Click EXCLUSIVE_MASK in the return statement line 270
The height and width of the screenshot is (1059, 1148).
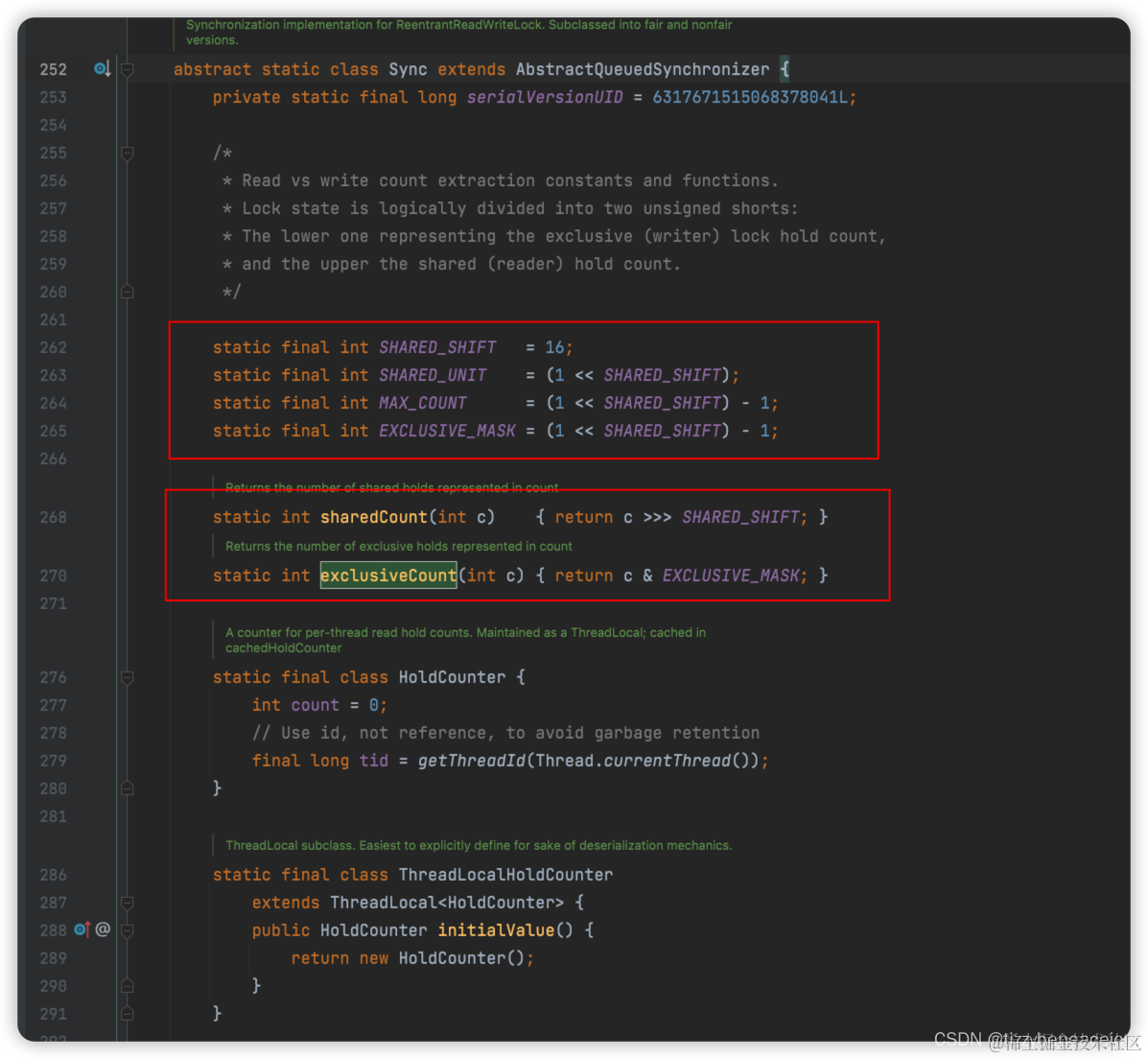[730, 576]
